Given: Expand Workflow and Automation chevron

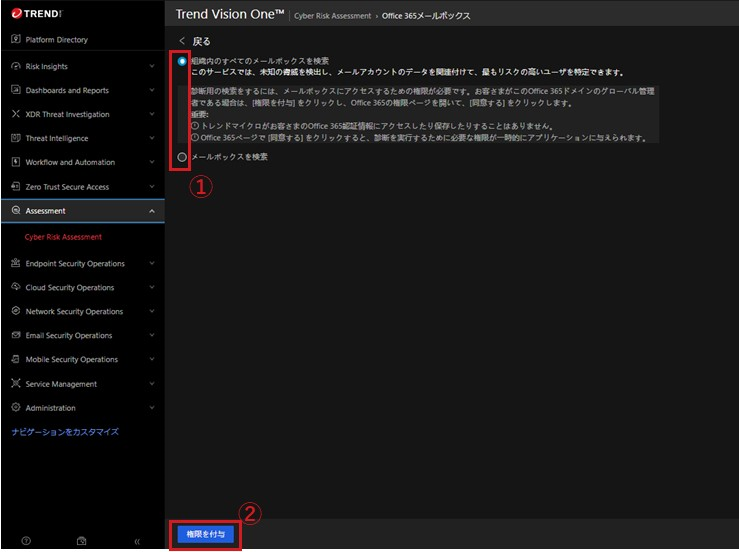Looking at the screenshot, I should tap(152, 162).
